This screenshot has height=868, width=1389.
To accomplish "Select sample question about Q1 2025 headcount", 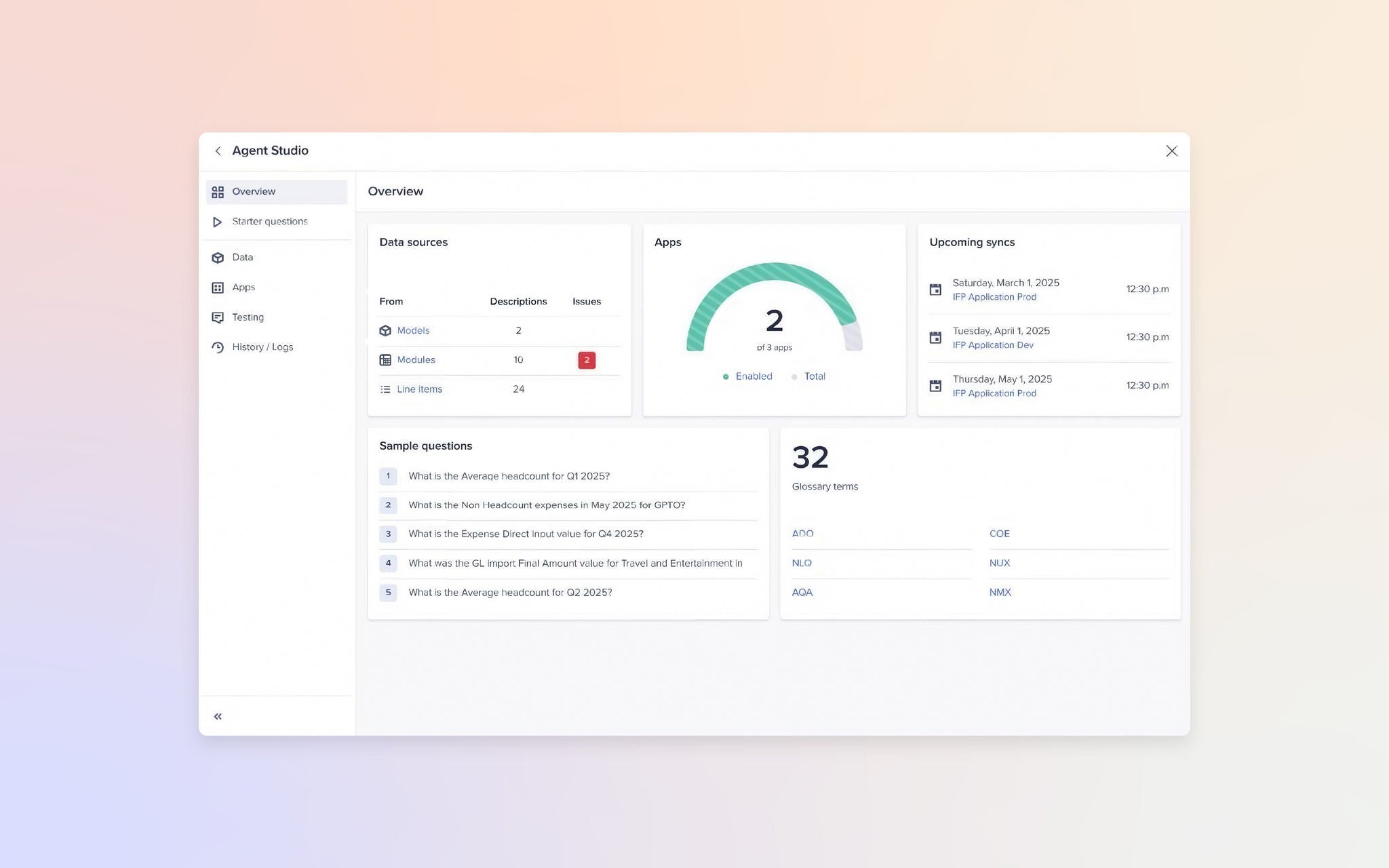I will (x=508, y=476).
